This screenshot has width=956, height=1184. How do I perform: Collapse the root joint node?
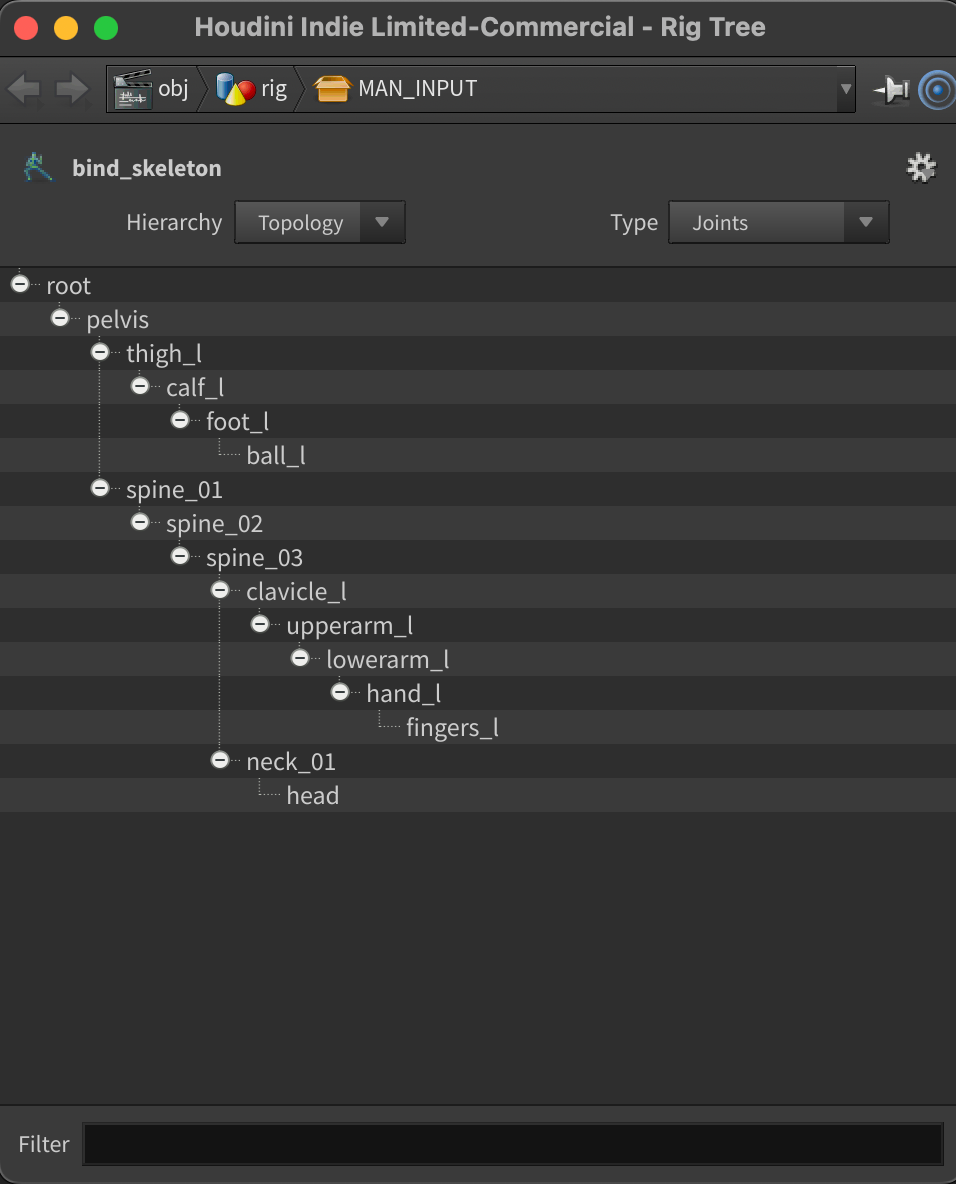[20, 284]
